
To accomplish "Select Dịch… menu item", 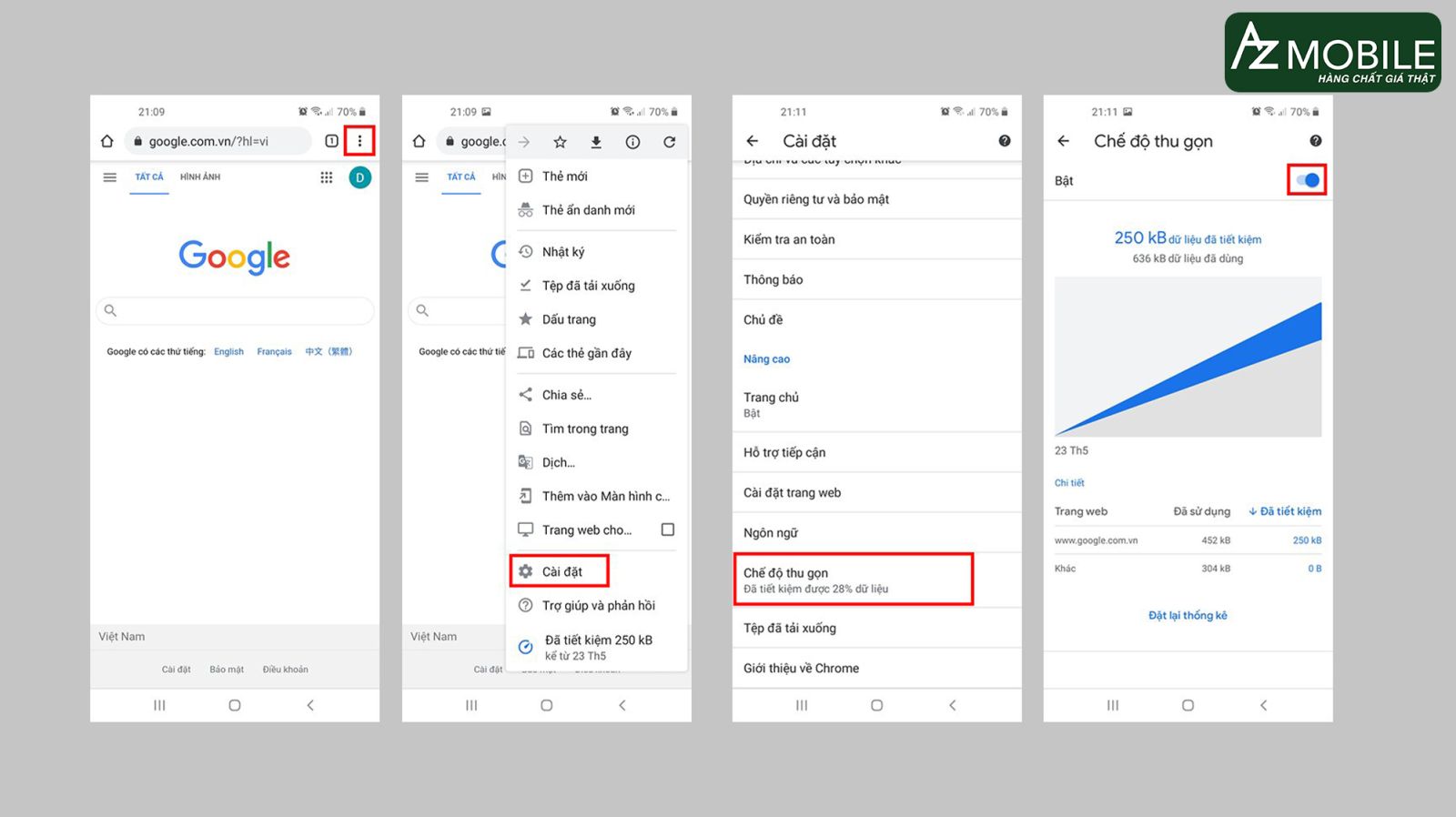I will click(596, 462).
